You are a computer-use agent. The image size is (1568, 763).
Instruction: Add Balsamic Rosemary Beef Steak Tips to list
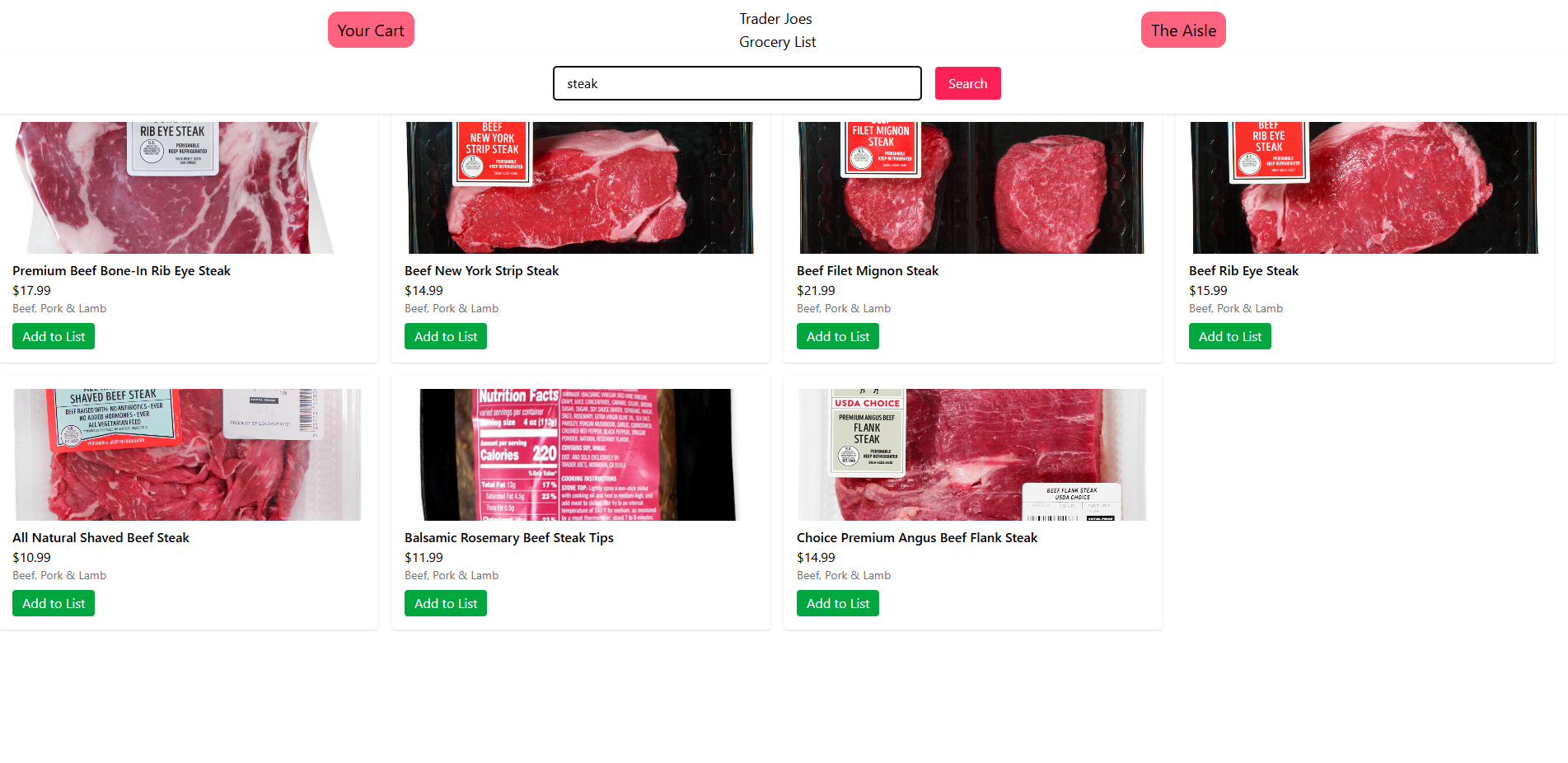click(x=446, y=603)
